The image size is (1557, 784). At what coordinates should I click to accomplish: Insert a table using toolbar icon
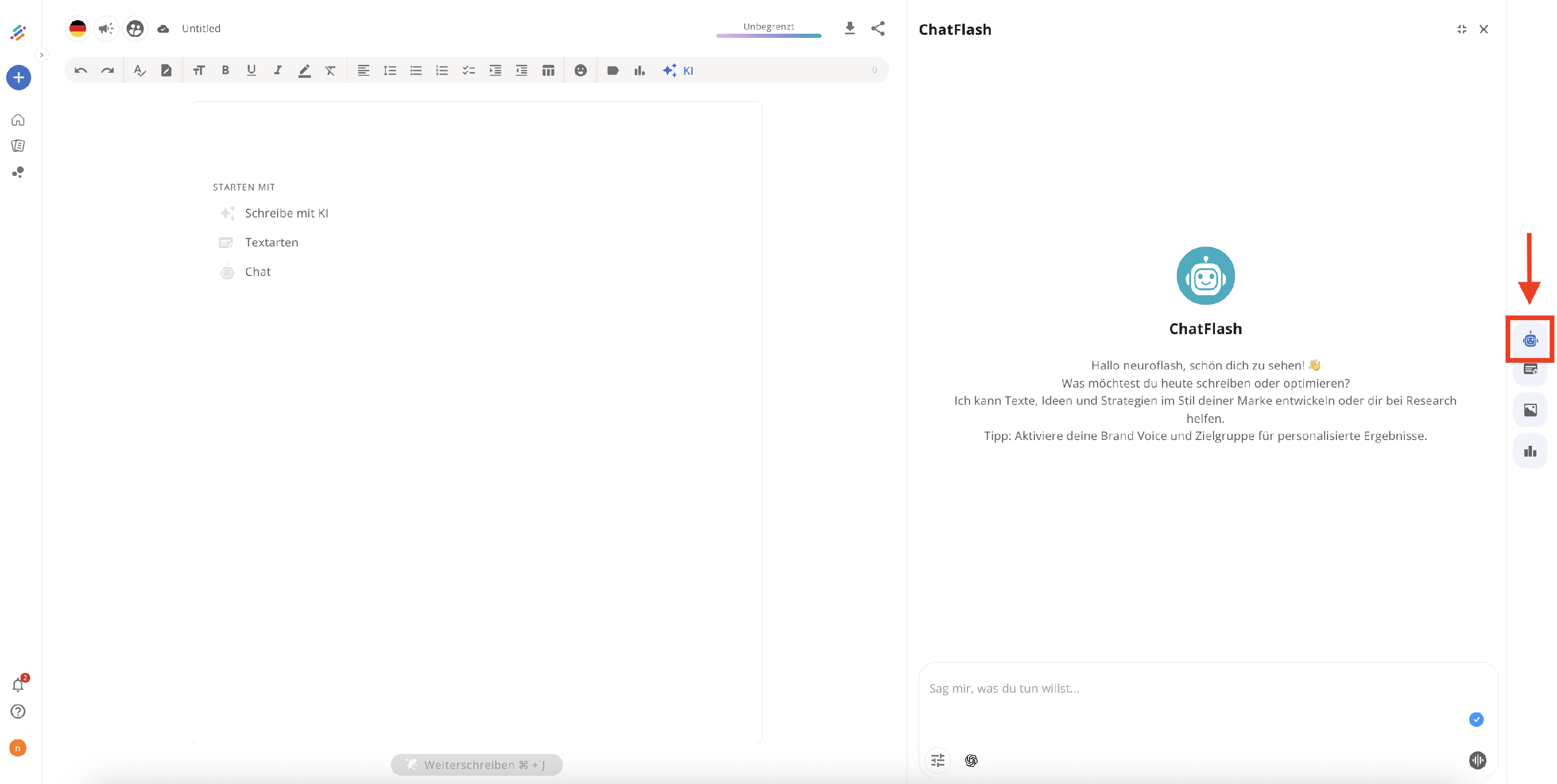(548, 70)
